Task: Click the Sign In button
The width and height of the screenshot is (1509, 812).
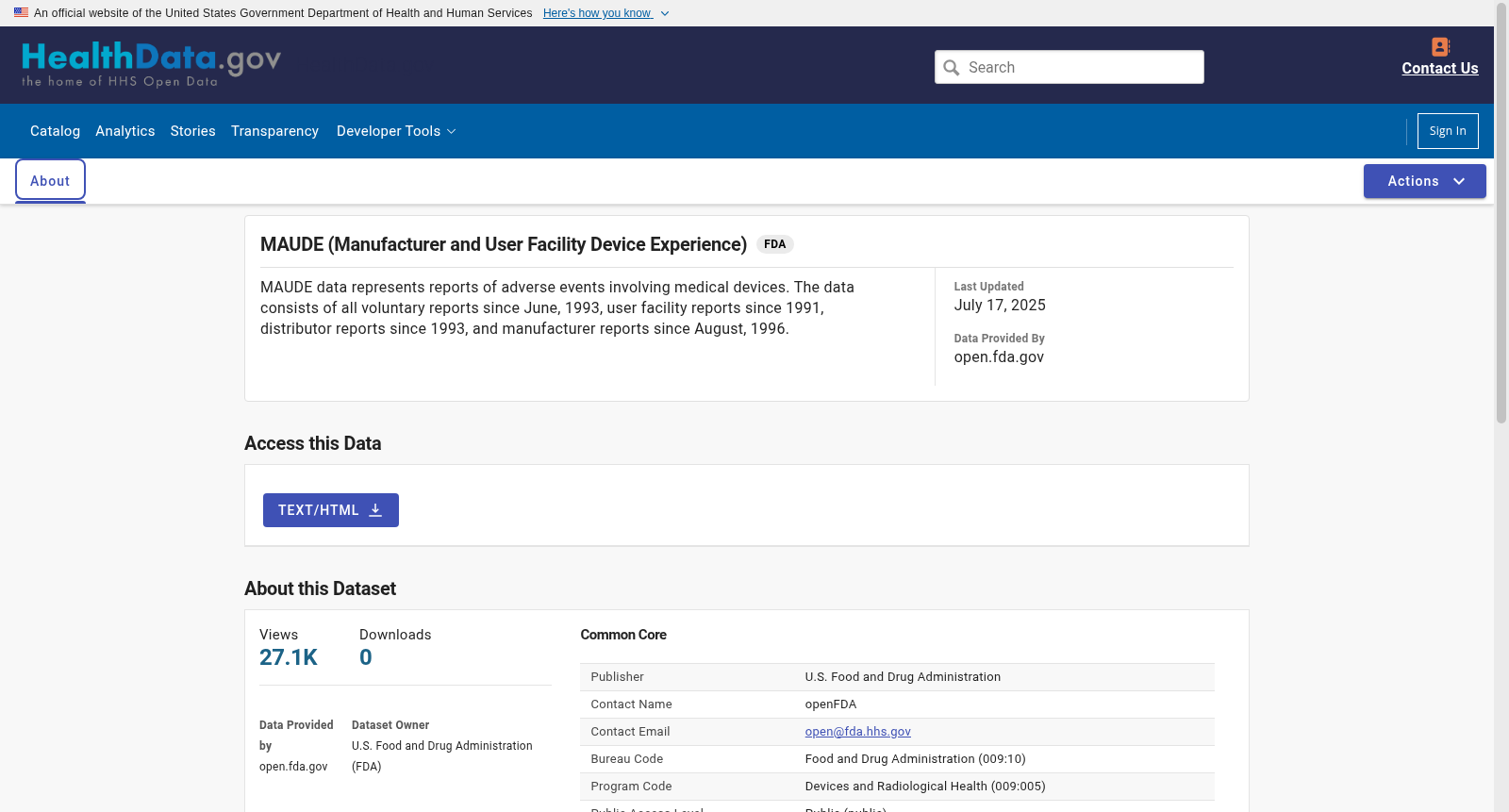Action: click(1448, 131)
